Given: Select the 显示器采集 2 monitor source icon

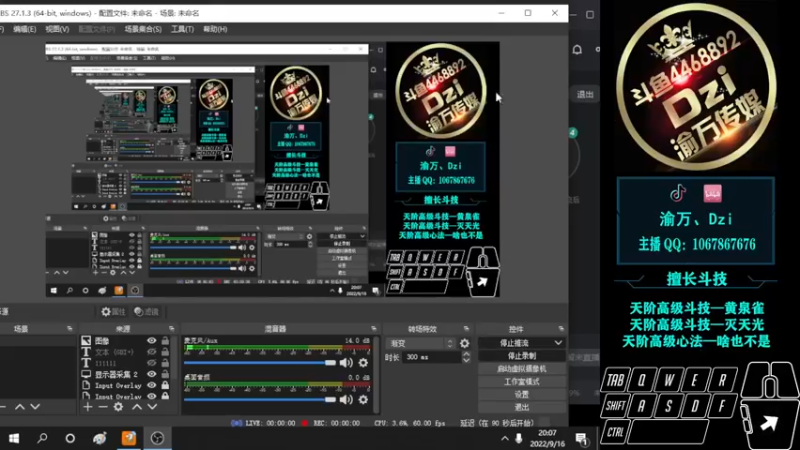Looking at the screenshot, I should pos(86,374).
